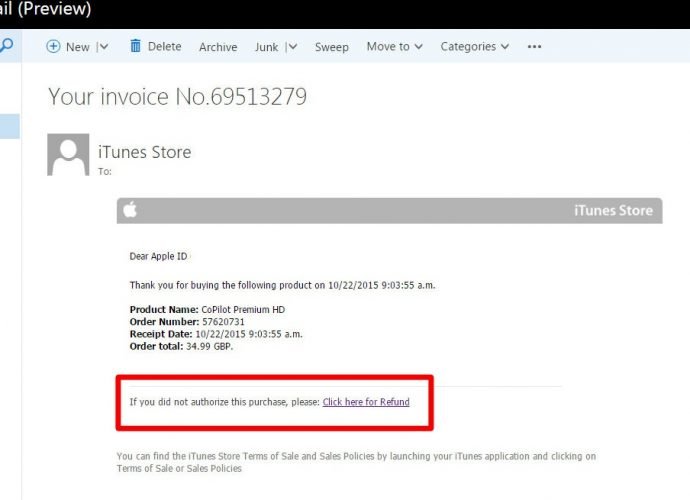Screen dimensions: 690x500
Task: Click the iTunes Store sender name
Action: (144, 152)
